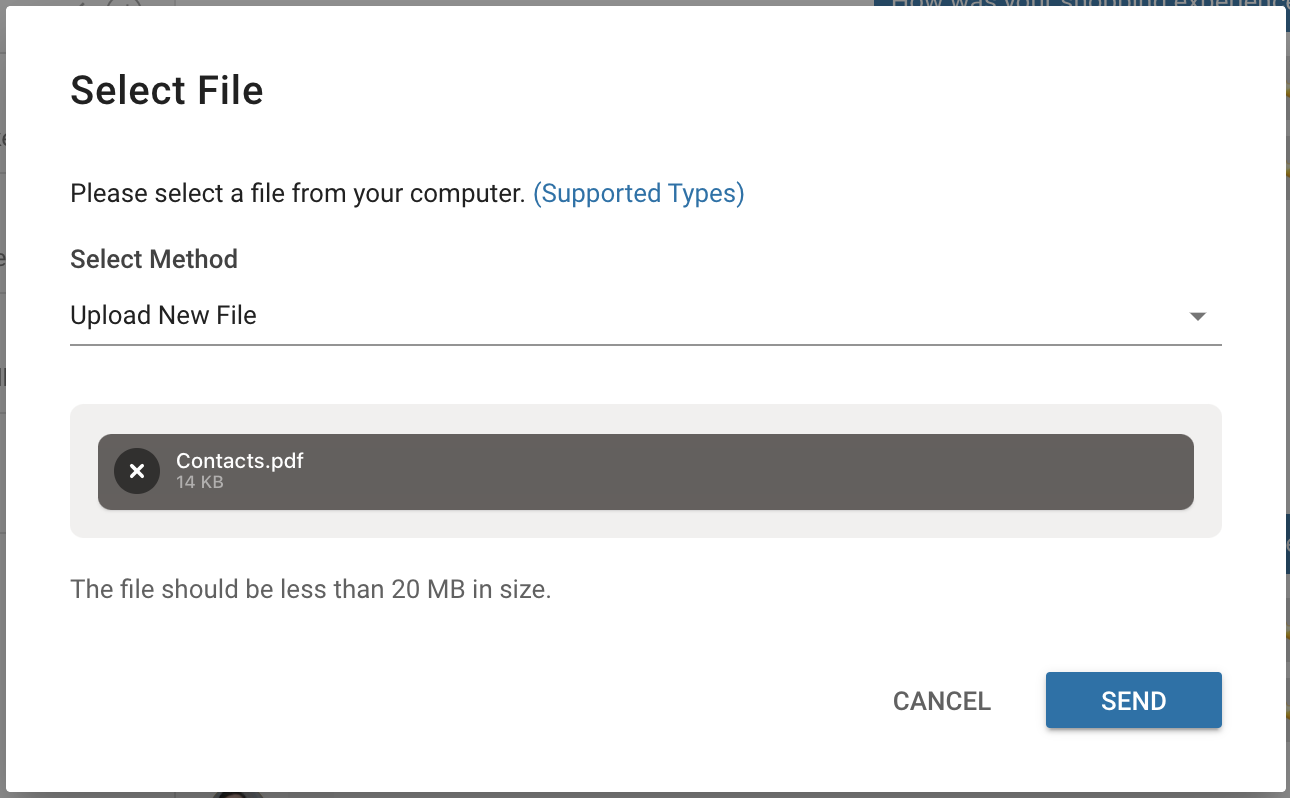Remove the Contacts.pdf attachment with X icon
Image resolution: width=1290 pixels, height=798 pixels.
click(137, 471)
